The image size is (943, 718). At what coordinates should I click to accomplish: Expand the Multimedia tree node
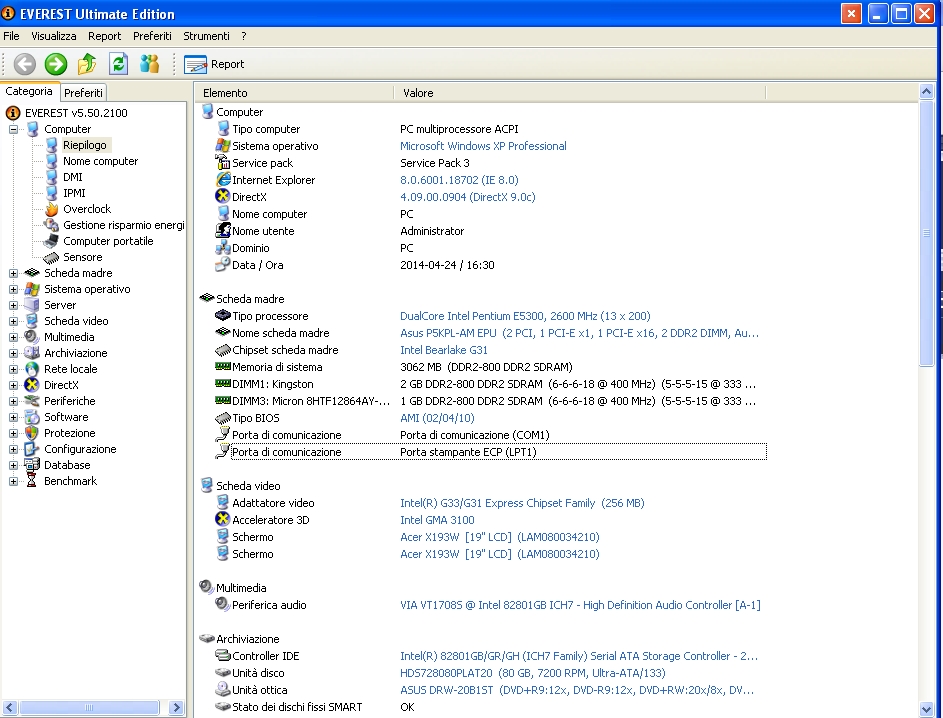14,337
